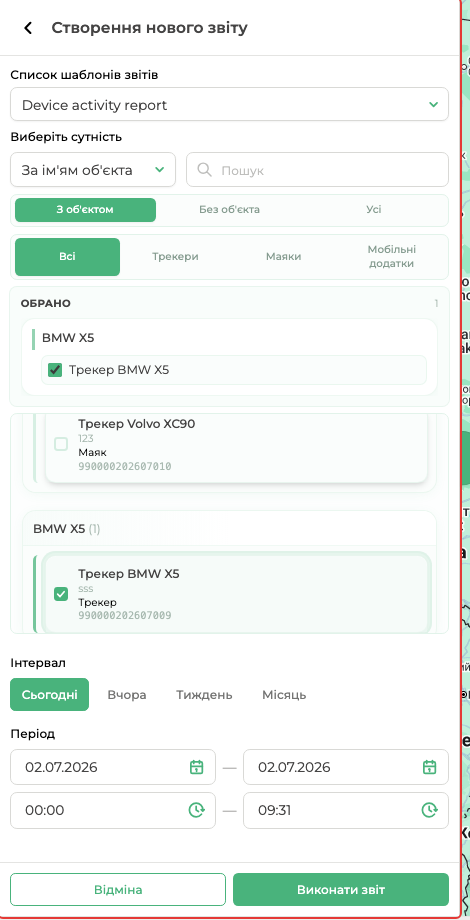The width and height of the screenshot is (470, 920).
Task: Open clock icon for start time 00:00
Action: (197, 810)
